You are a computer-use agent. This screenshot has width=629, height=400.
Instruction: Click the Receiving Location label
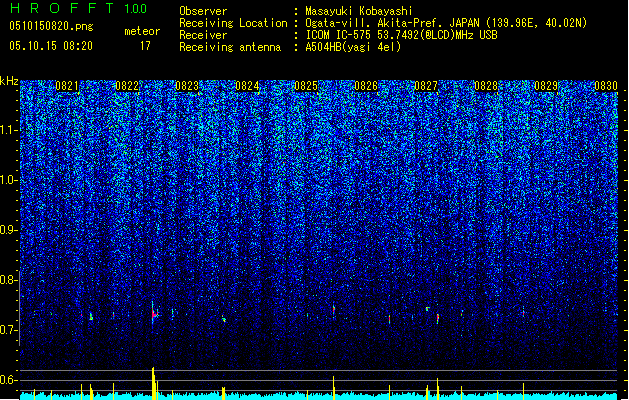coord(233,23)
